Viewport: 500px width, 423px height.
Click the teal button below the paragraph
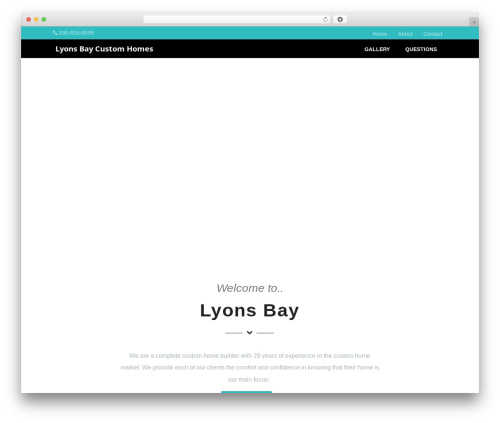click(246, 392)
